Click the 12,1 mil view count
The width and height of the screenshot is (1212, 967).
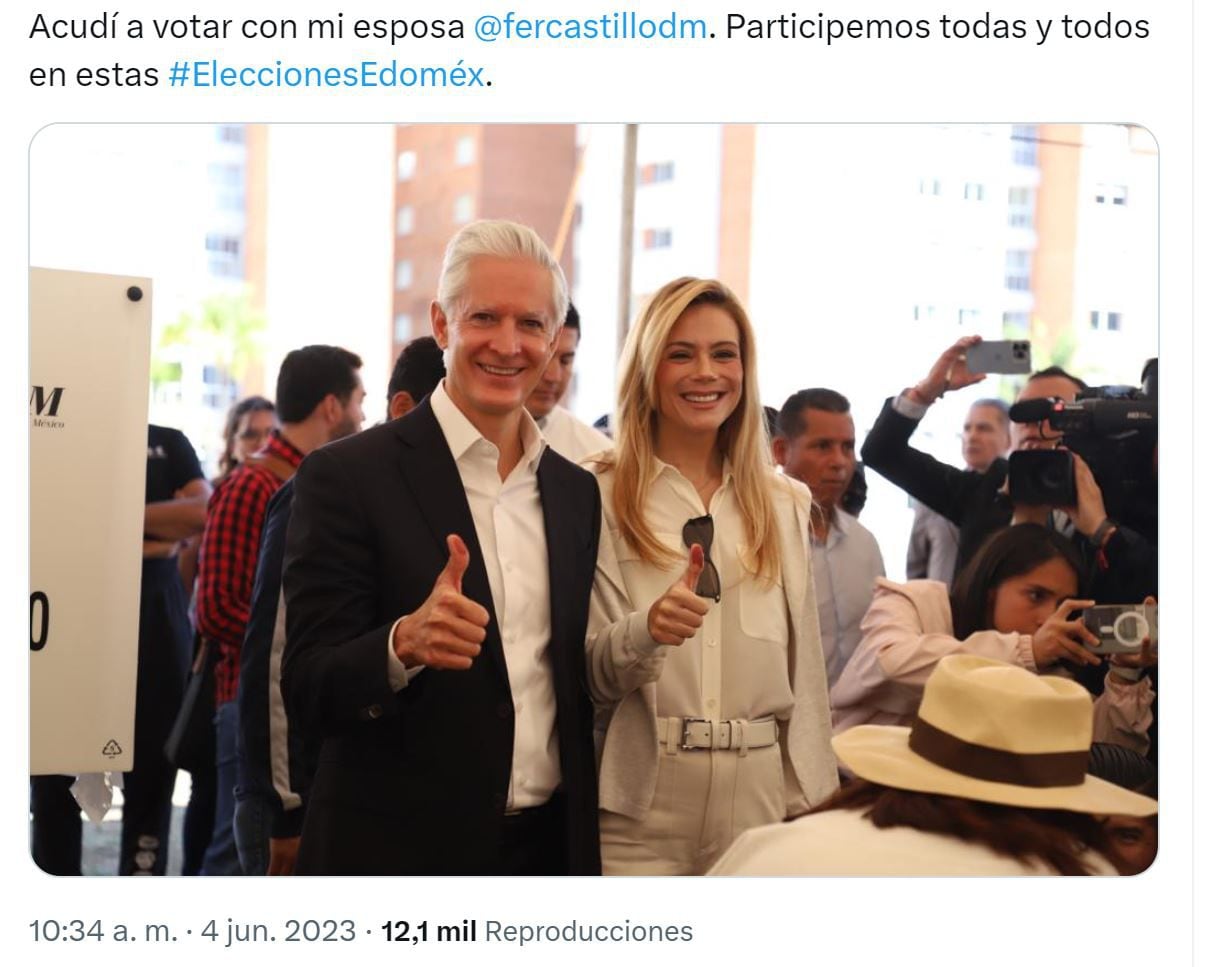pyautogui.click(x=428, y=931)
